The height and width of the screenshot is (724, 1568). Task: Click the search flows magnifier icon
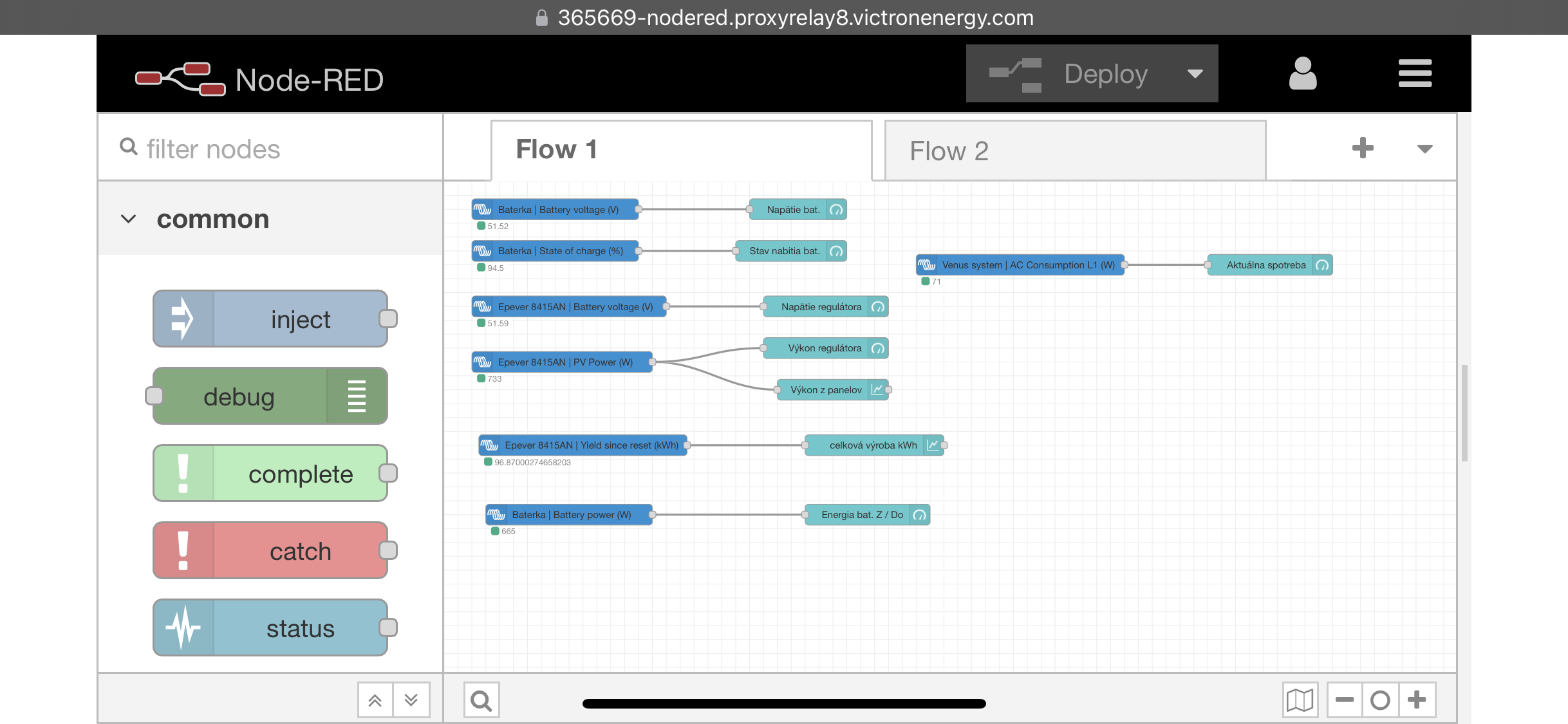pyautogui.click(x=481, y=700)
